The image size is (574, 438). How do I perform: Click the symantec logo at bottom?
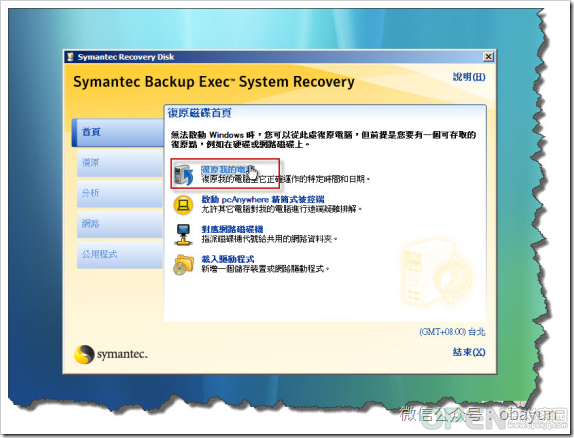click(x=111, y=354)
